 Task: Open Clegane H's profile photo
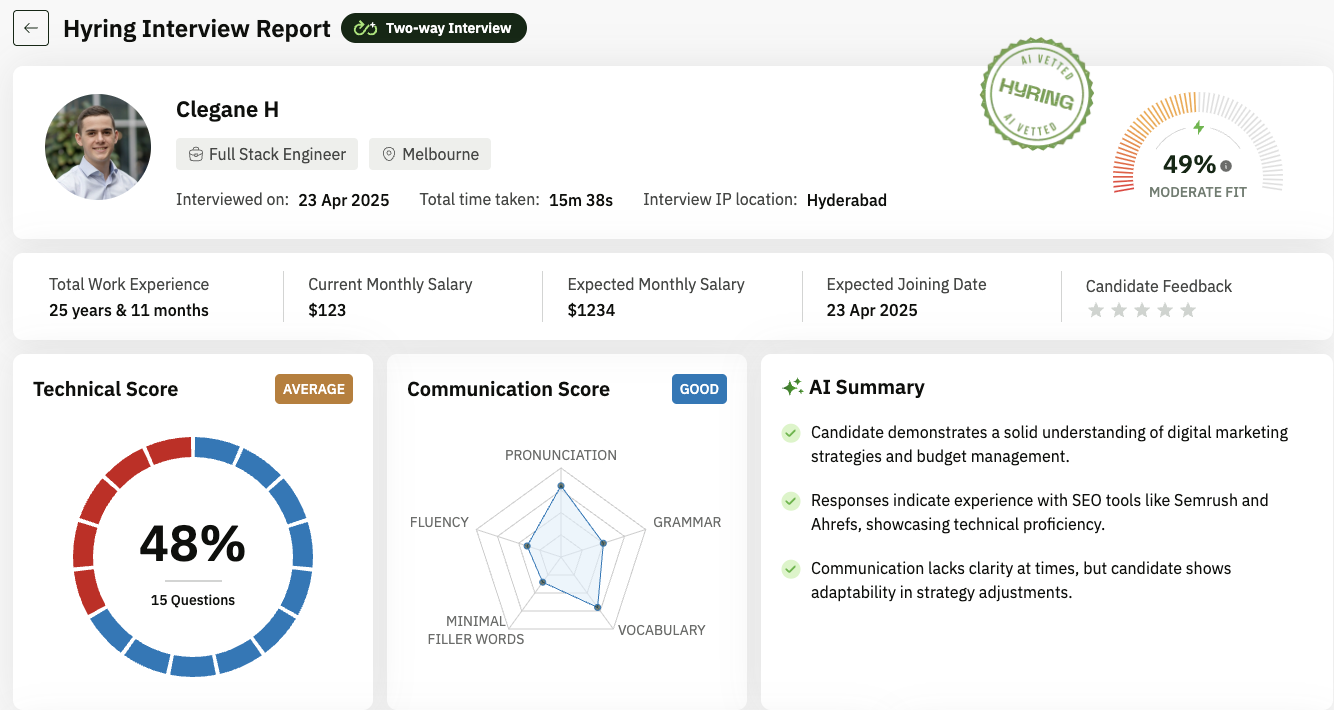[x=98, y=147]
